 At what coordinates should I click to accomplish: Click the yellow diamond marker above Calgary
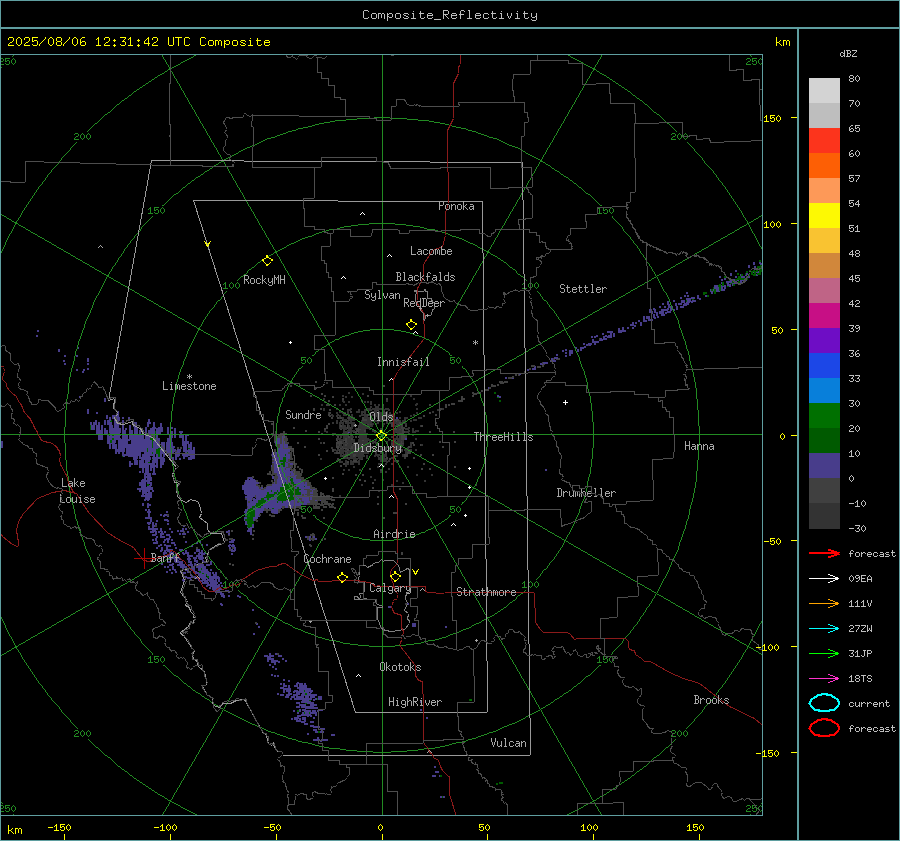tap(395, 576)
